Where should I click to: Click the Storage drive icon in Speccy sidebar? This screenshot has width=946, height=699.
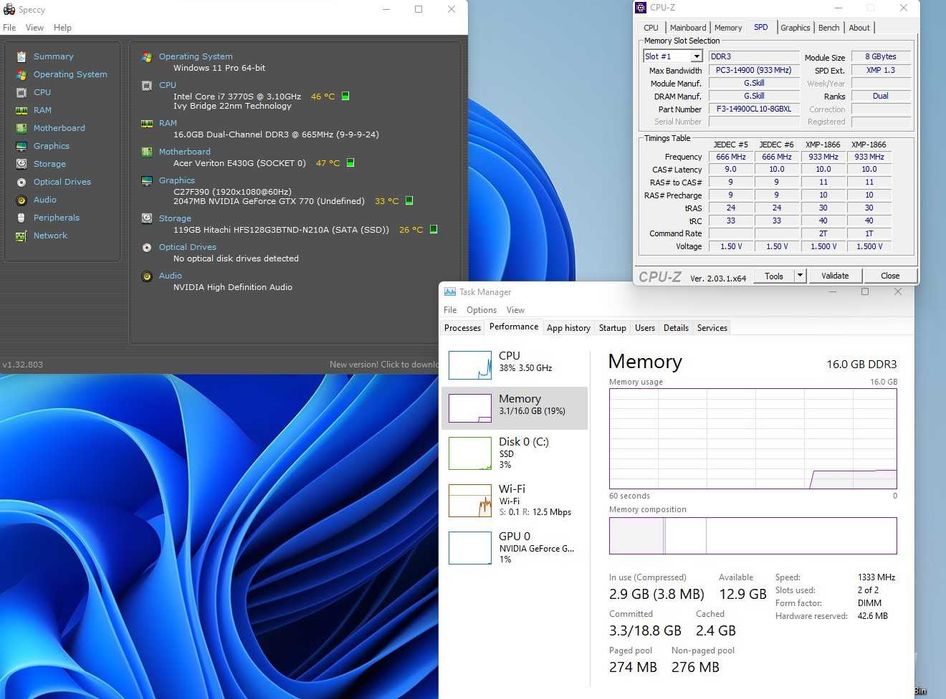[x=22, y=164]
